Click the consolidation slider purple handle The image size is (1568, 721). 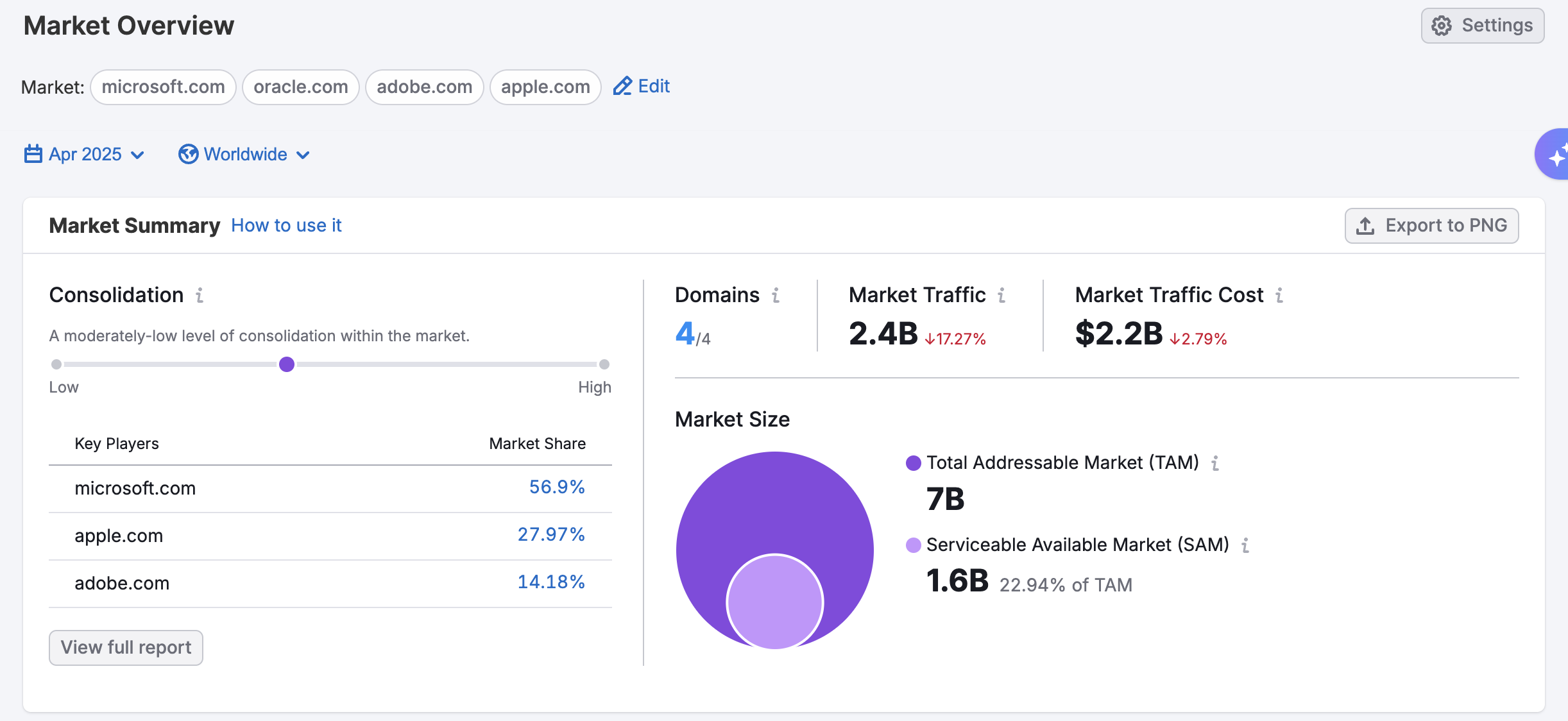point(287,364)
